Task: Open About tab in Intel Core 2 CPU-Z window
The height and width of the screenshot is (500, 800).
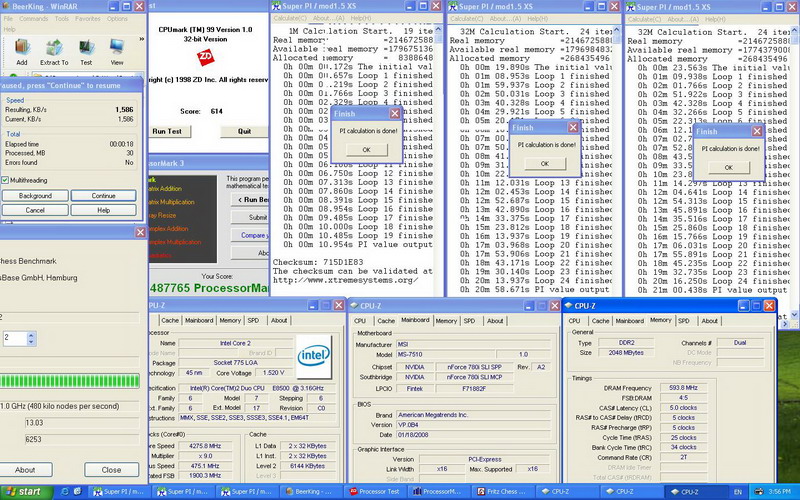Action: point(279,320)
